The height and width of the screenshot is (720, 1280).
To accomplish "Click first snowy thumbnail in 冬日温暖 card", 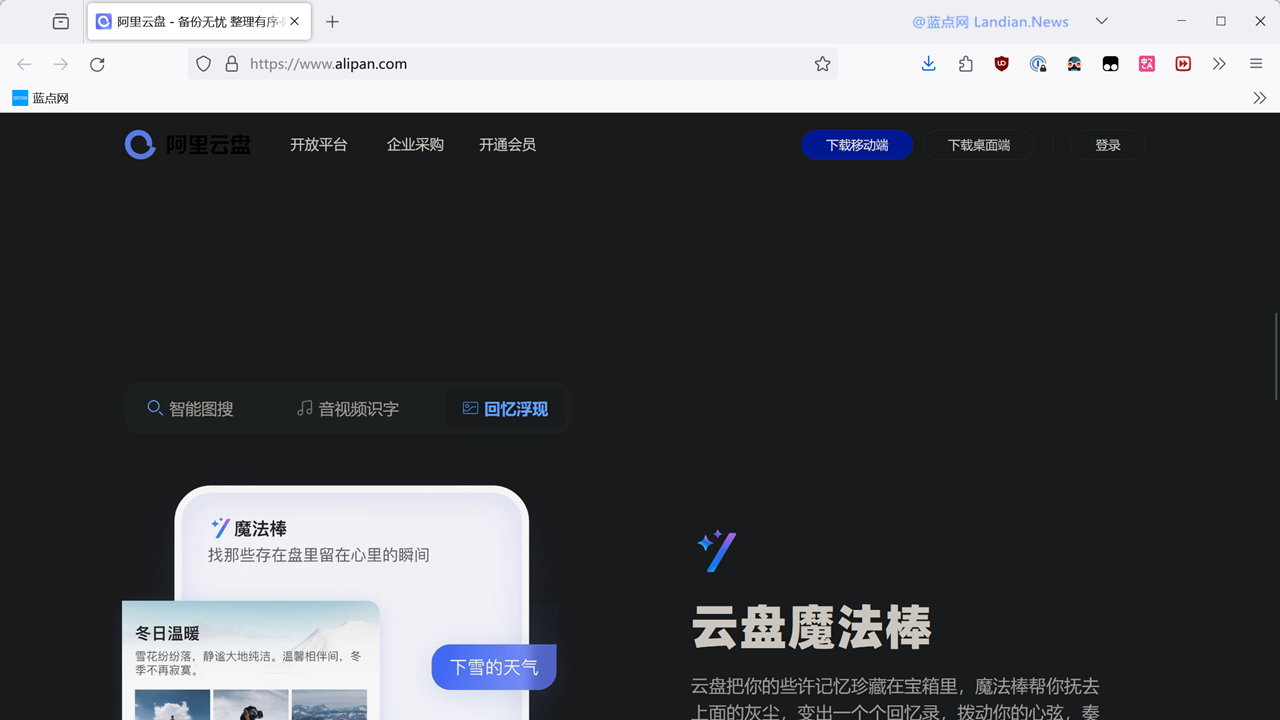I will tap(172, 704).
